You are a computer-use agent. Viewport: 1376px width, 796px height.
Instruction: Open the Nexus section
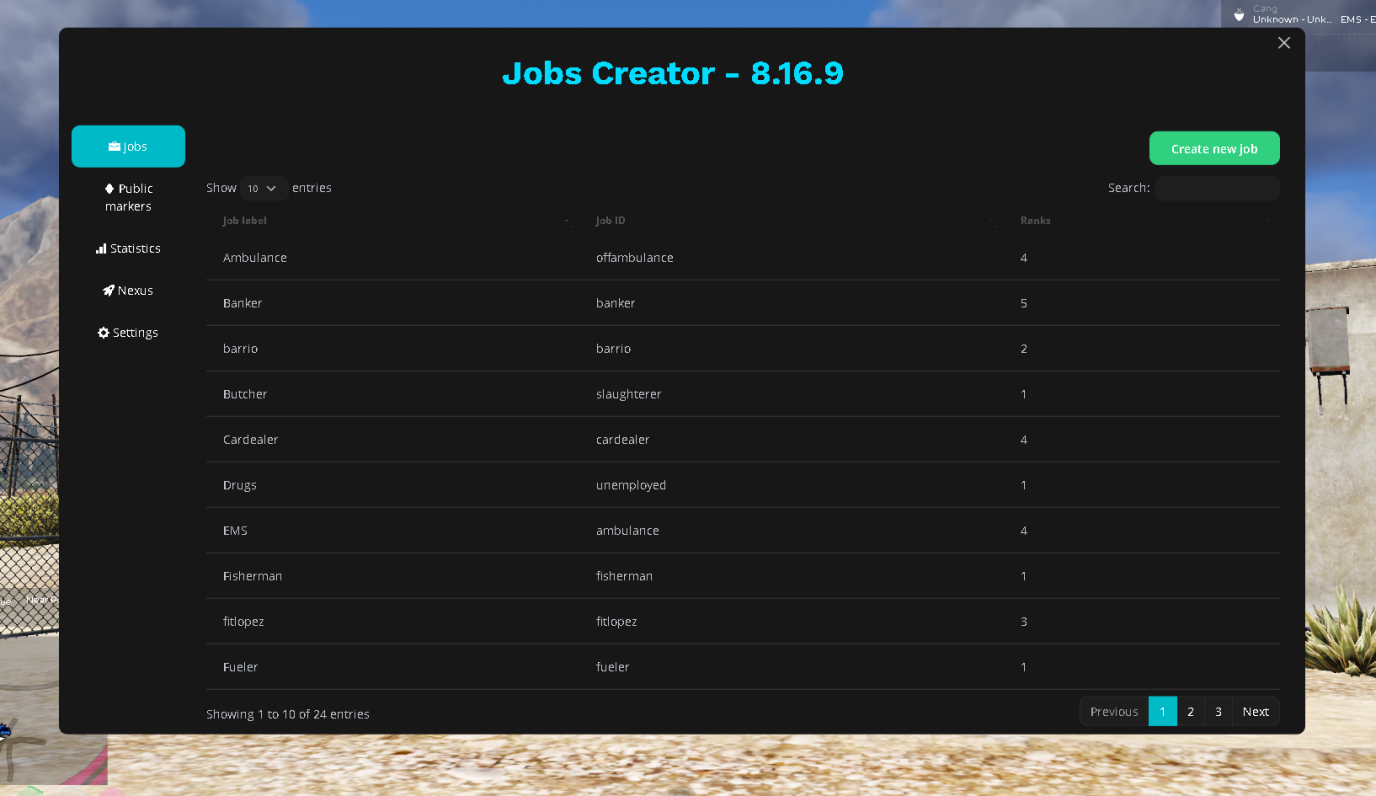pyautogui.click(x=128, y=290)
